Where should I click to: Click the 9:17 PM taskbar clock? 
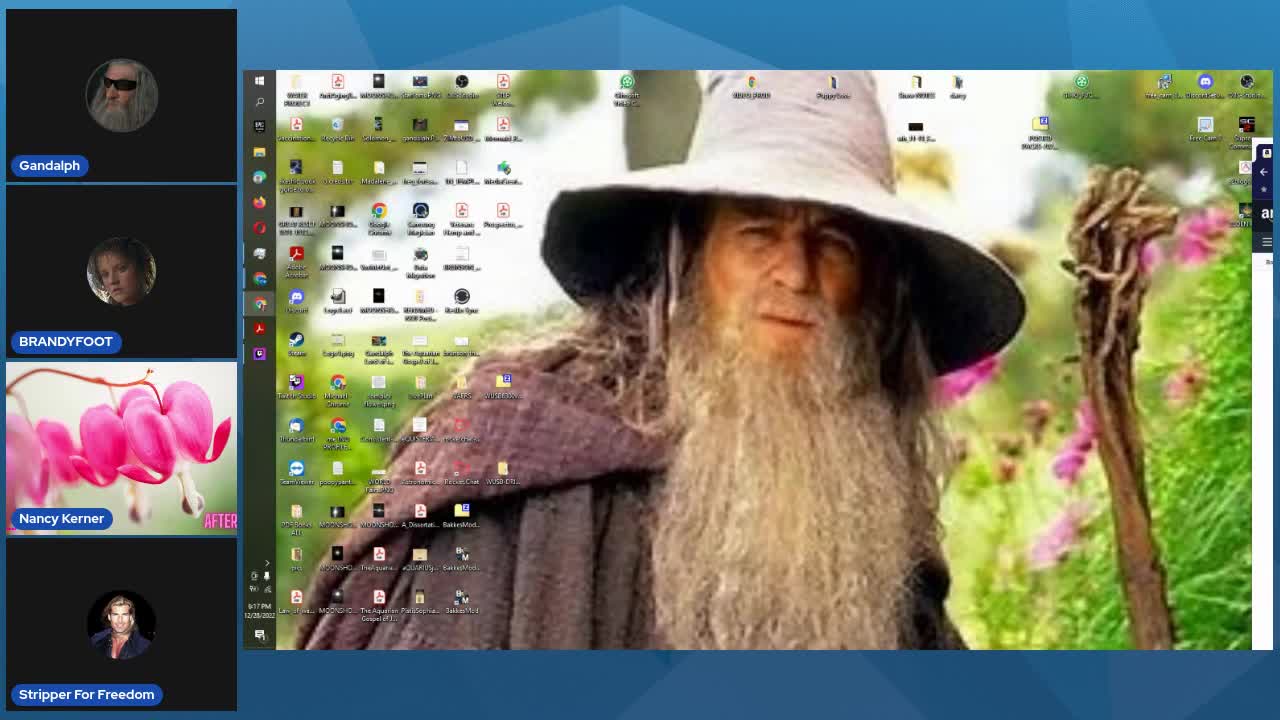coord(259,611)
